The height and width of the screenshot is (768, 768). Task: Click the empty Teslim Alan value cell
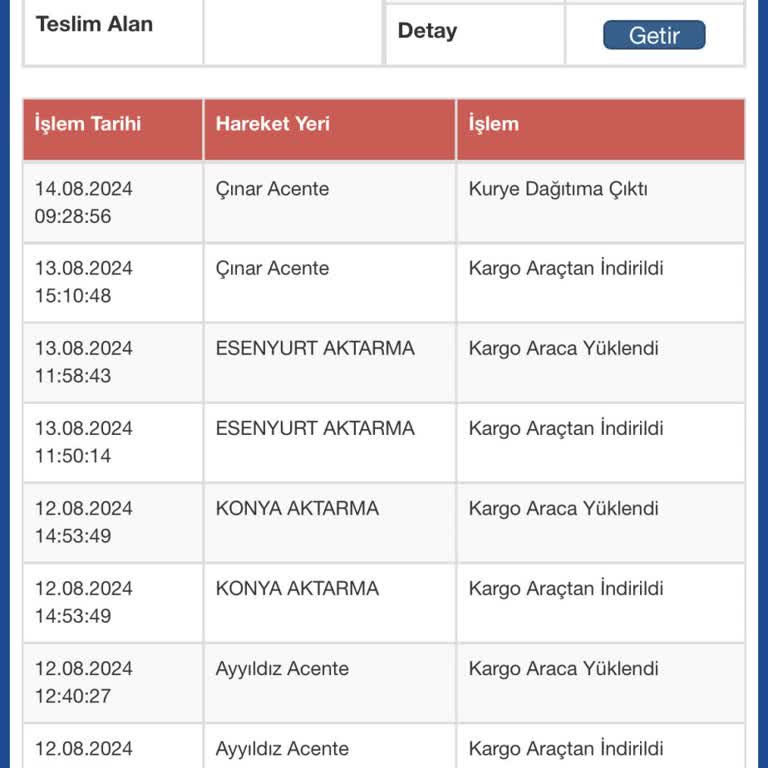pos(293,32)
